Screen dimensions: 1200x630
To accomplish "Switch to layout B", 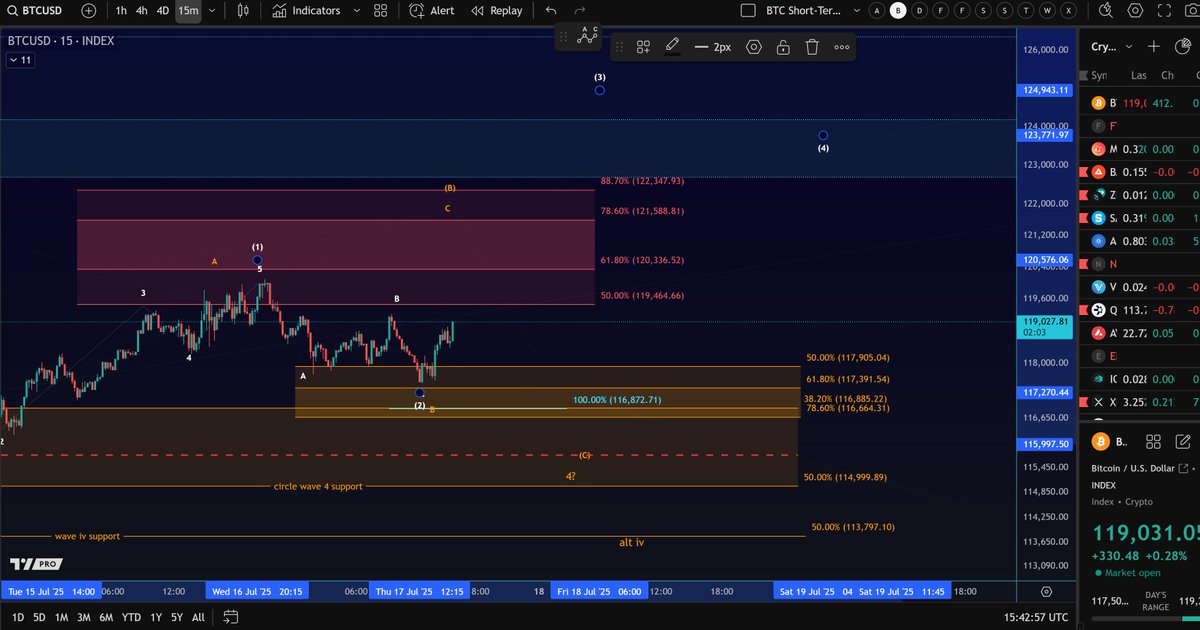I will click(898, 10).
